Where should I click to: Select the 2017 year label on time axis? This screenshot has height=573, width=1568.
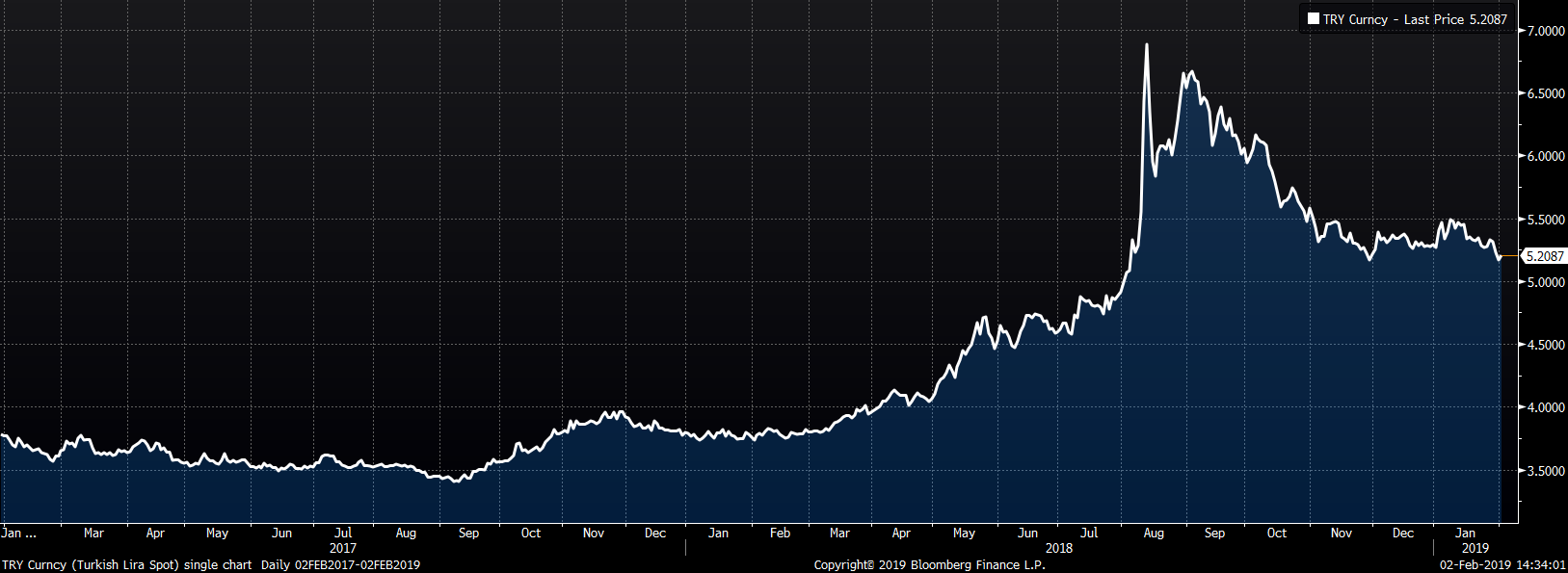click(343, 548)
